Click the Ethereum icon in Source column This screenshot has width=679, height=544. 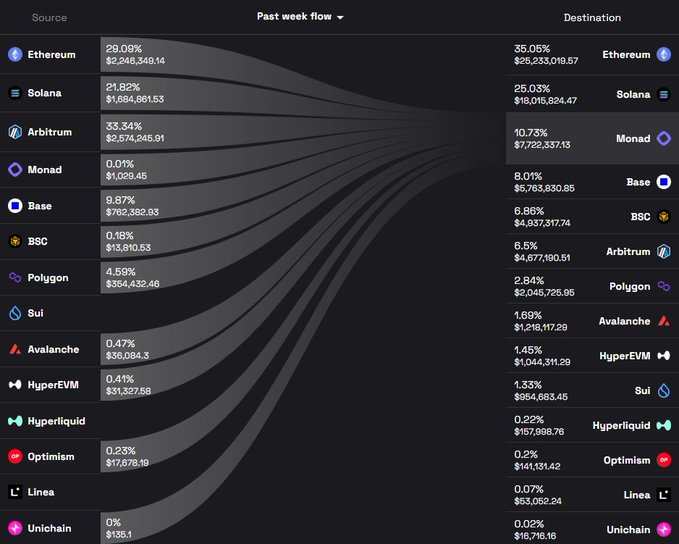click(15, 55)
